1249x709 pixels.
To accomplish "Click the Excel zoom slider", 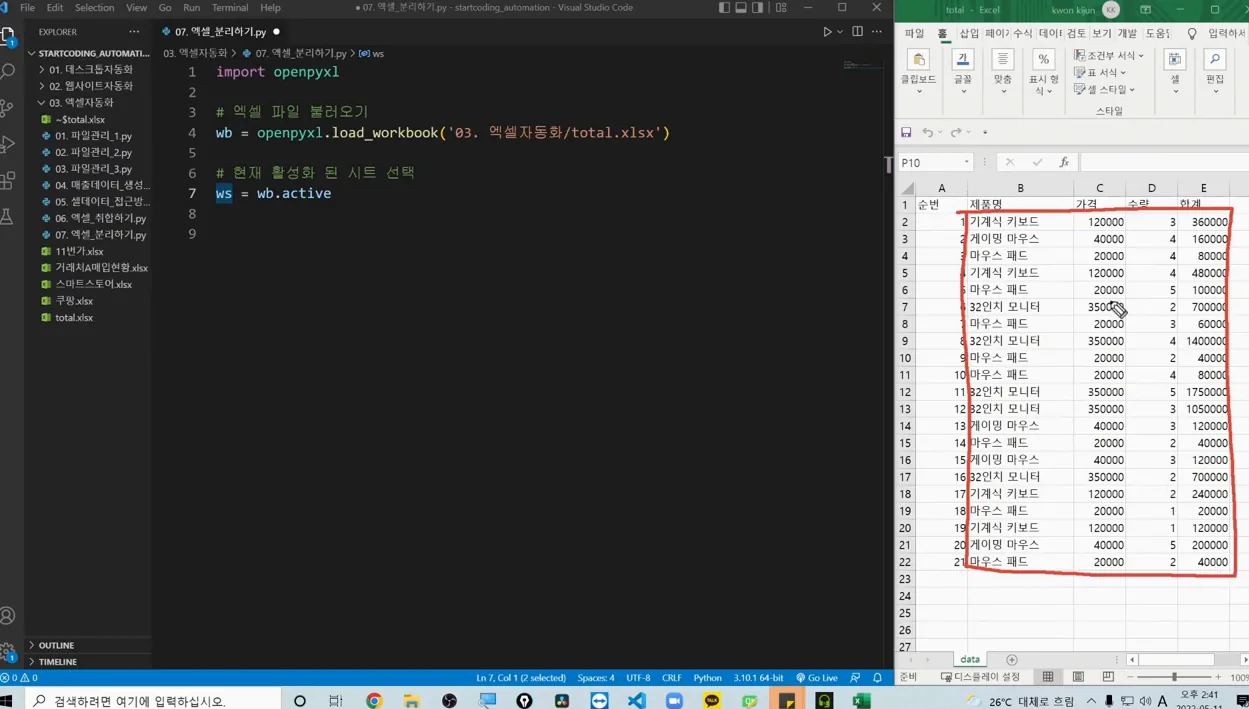I will tap(1174, 677).
